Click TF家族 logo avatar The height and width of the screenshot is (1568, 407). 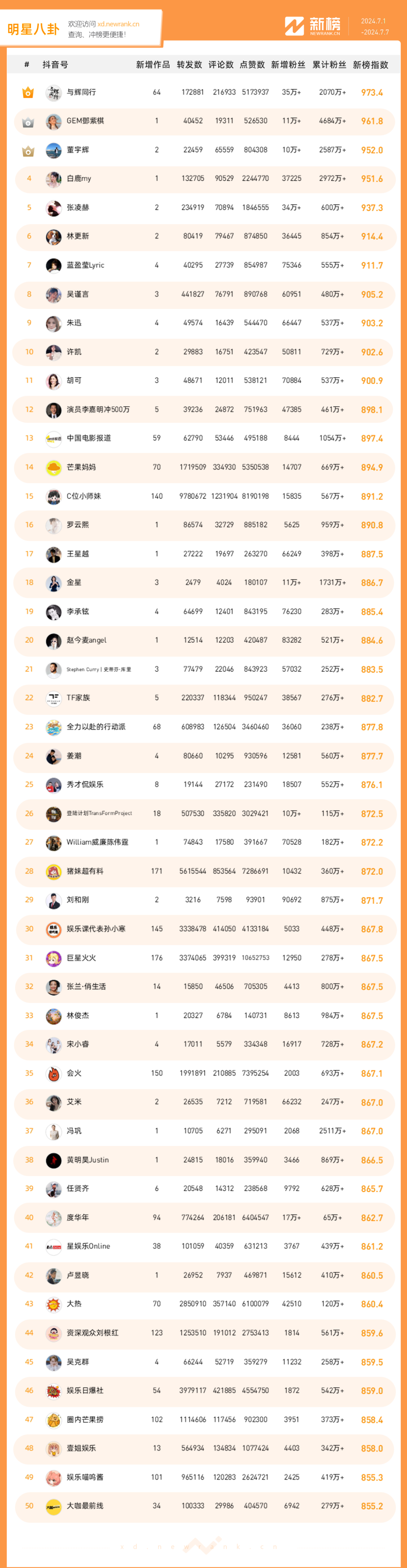click(x=54, y=698)
